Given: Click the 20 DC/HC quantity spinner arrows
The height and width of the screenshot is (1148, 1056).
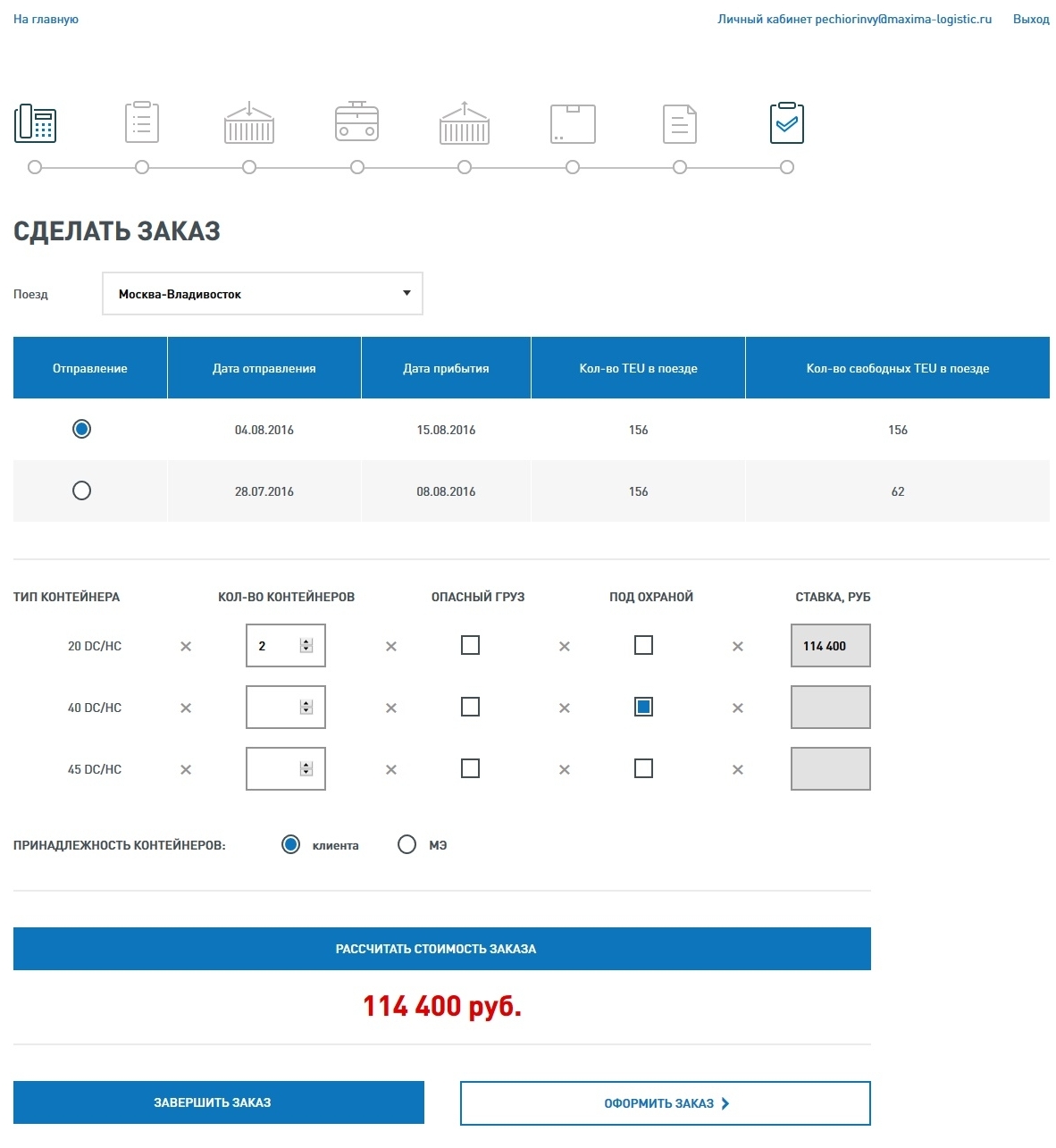Looking at the screenshot, I should [x=306, y=646].
